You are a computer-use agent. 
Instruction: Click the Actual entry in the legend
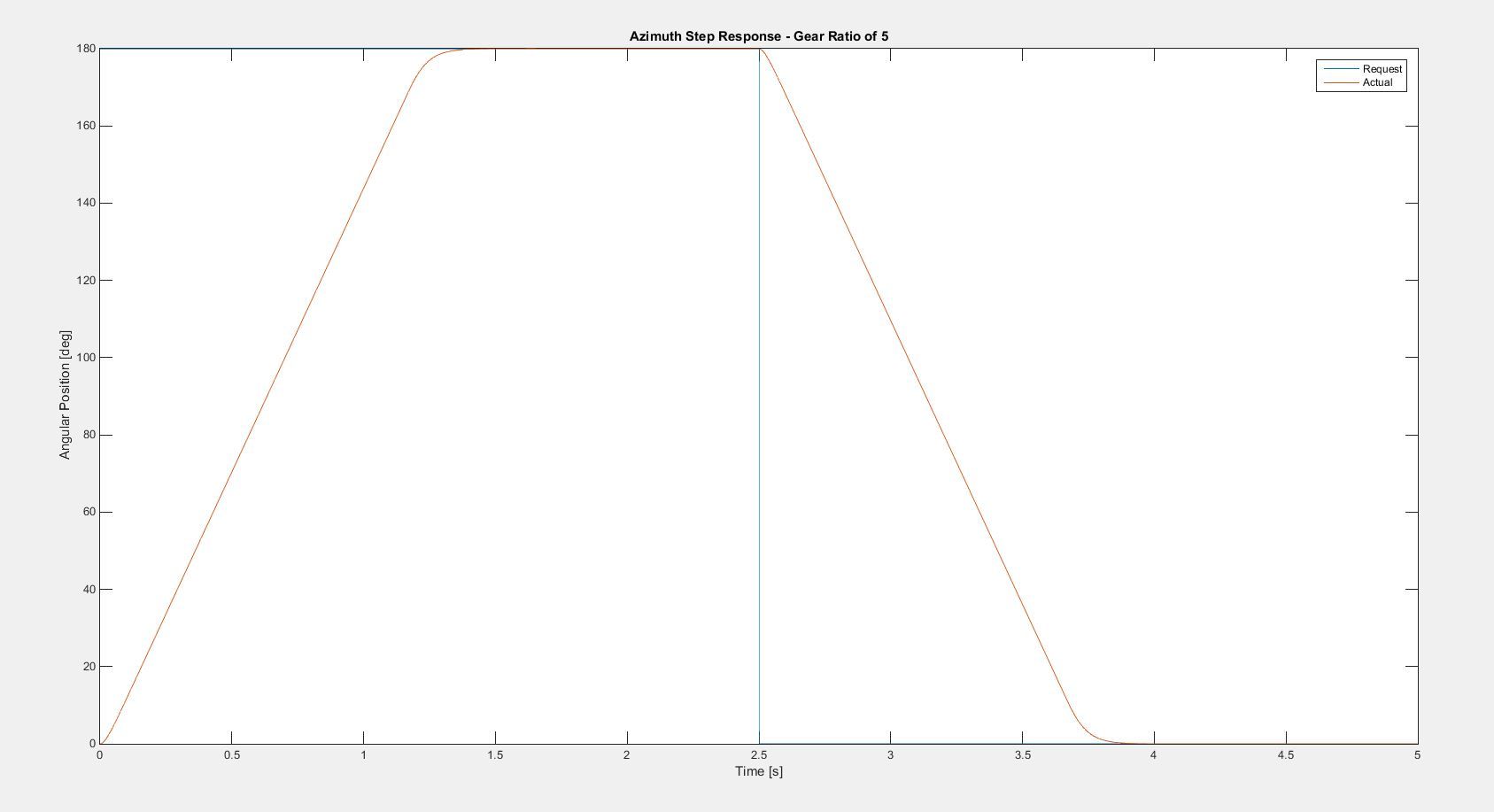tap(1379, 81)
